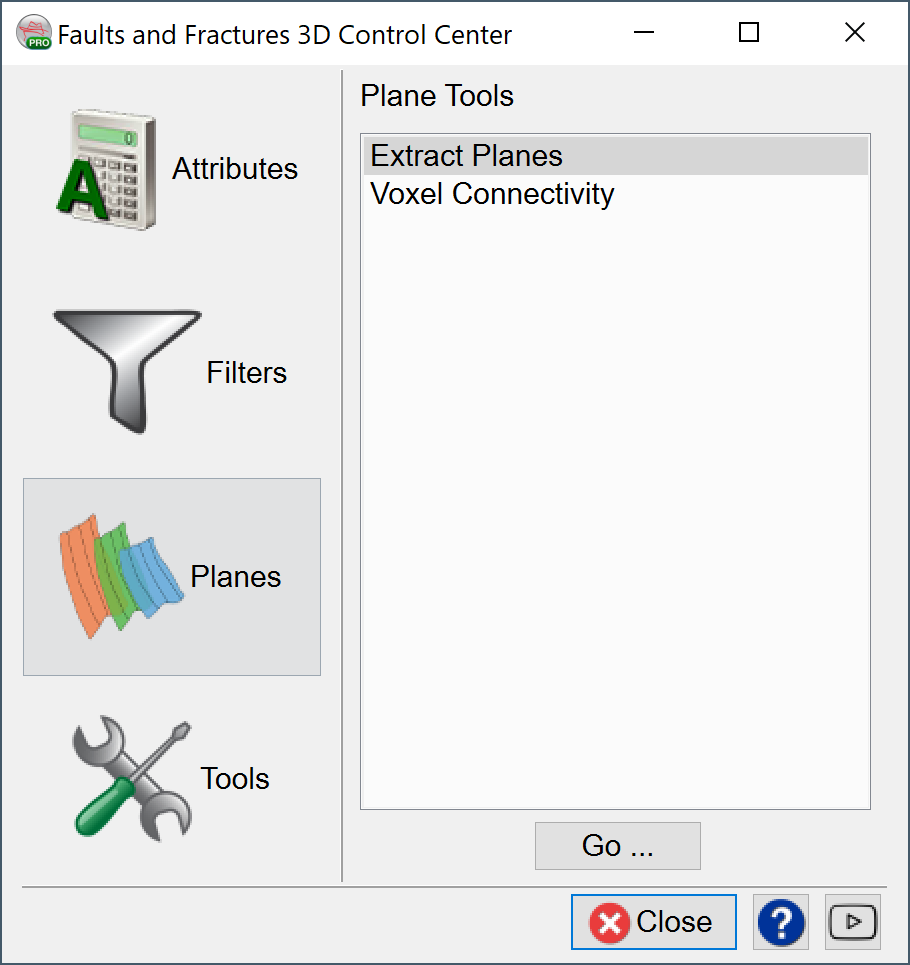Select Extract Planes in the list
The width and height of the screenshot is (910, 965).
pos(466,156)
